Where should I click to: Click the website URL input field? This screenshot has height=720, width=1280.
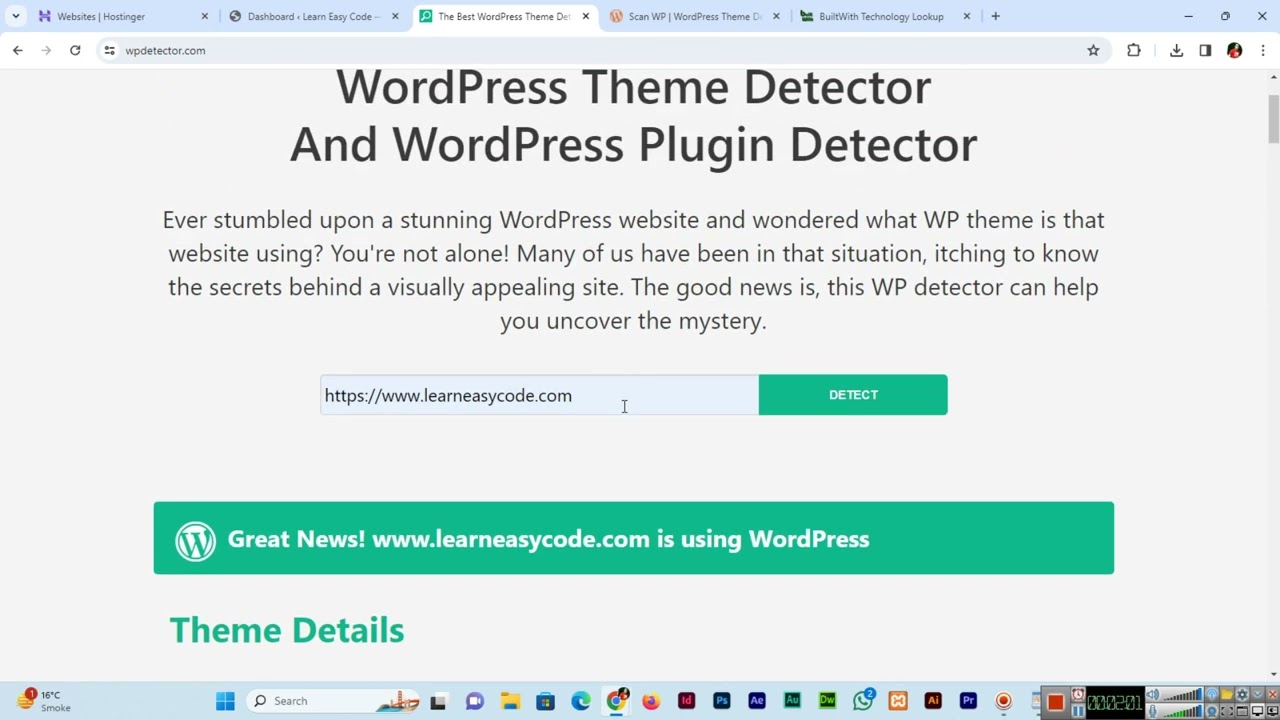tap(539, 395)
